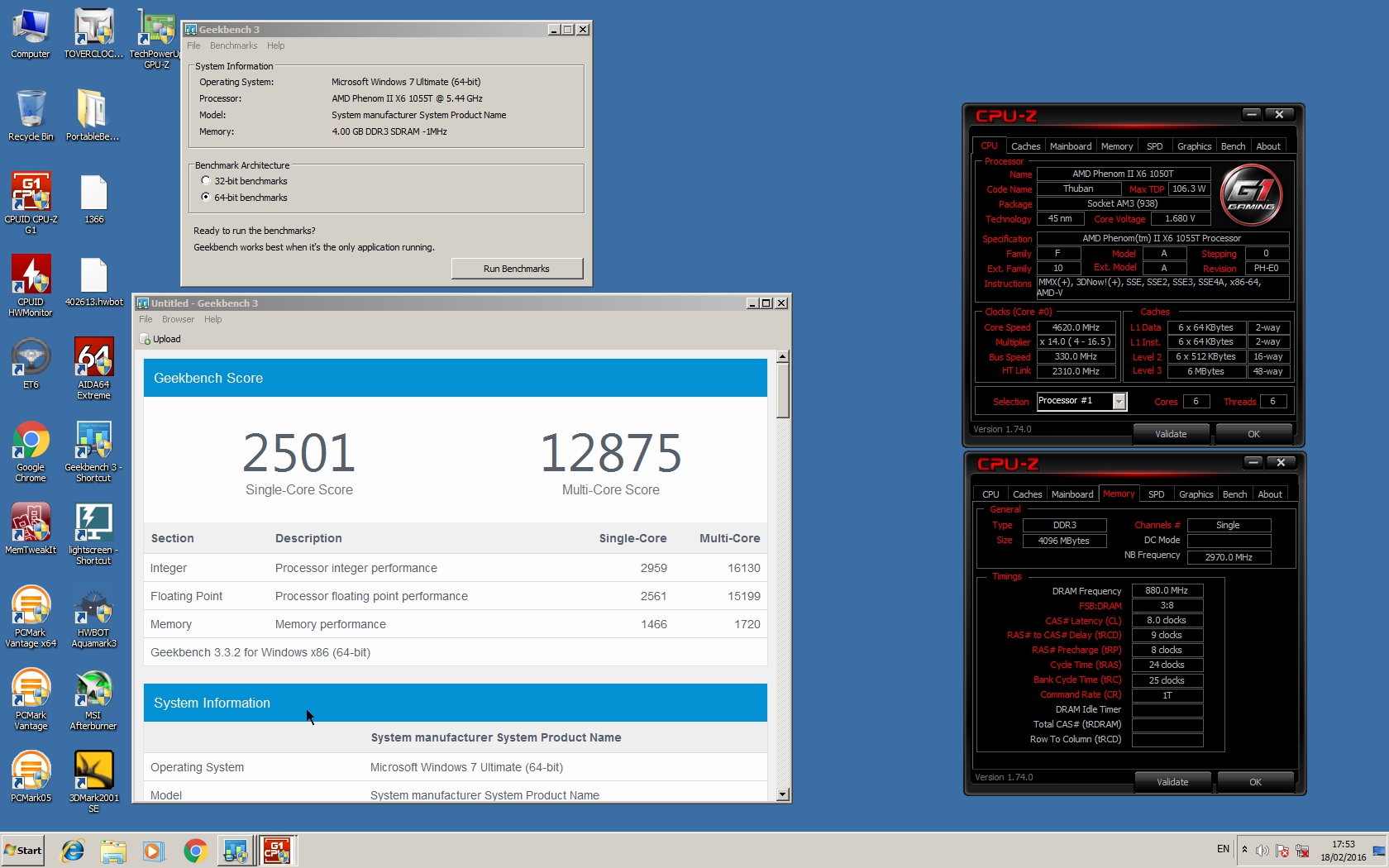Select 32-bit benchmarks radio option
Viewport: 1389px width, 868px height.
pyautogui.click(x=206, y=181)
